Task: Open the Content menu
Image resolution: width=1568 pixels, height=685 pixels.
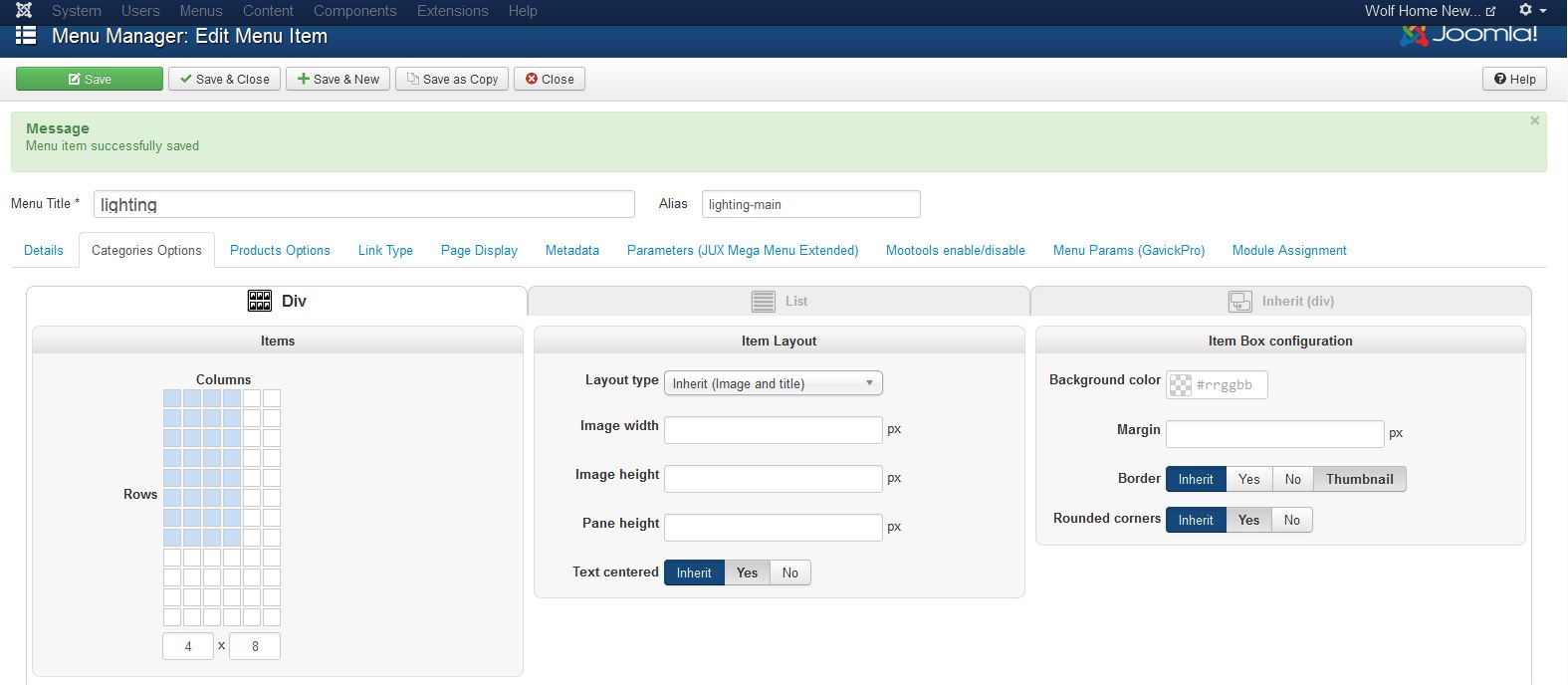Action: (268, 11)
